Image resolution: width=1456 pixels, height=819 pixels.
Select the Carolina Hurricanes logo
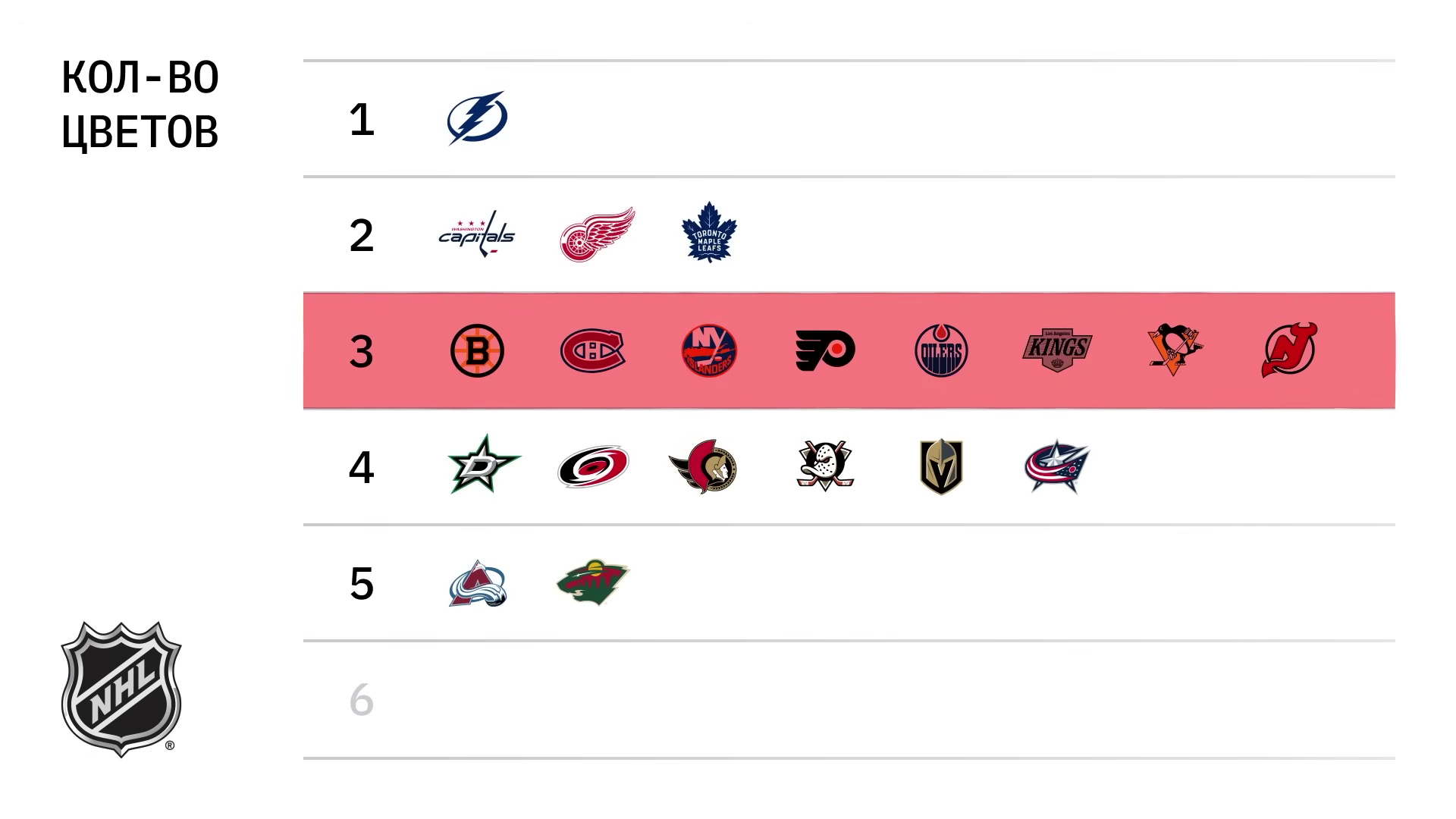[593, 466]
